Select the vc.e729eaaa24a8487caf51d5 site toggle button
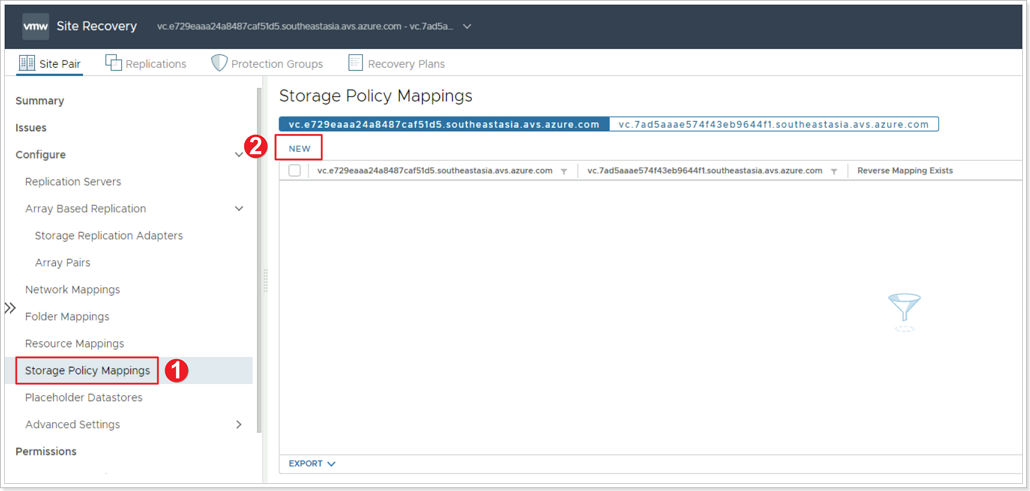This screenshot has width=1030, height=491. tap(443, 124)
